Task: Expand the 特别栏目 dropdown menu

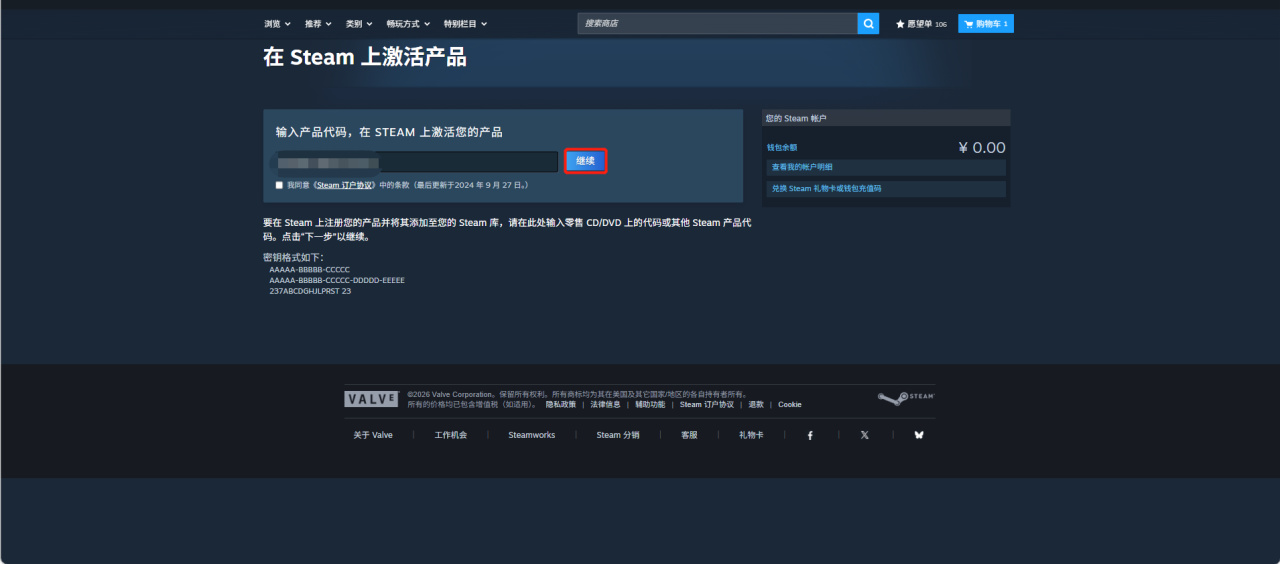Action: pyautogui.click(x=466, y=23)
